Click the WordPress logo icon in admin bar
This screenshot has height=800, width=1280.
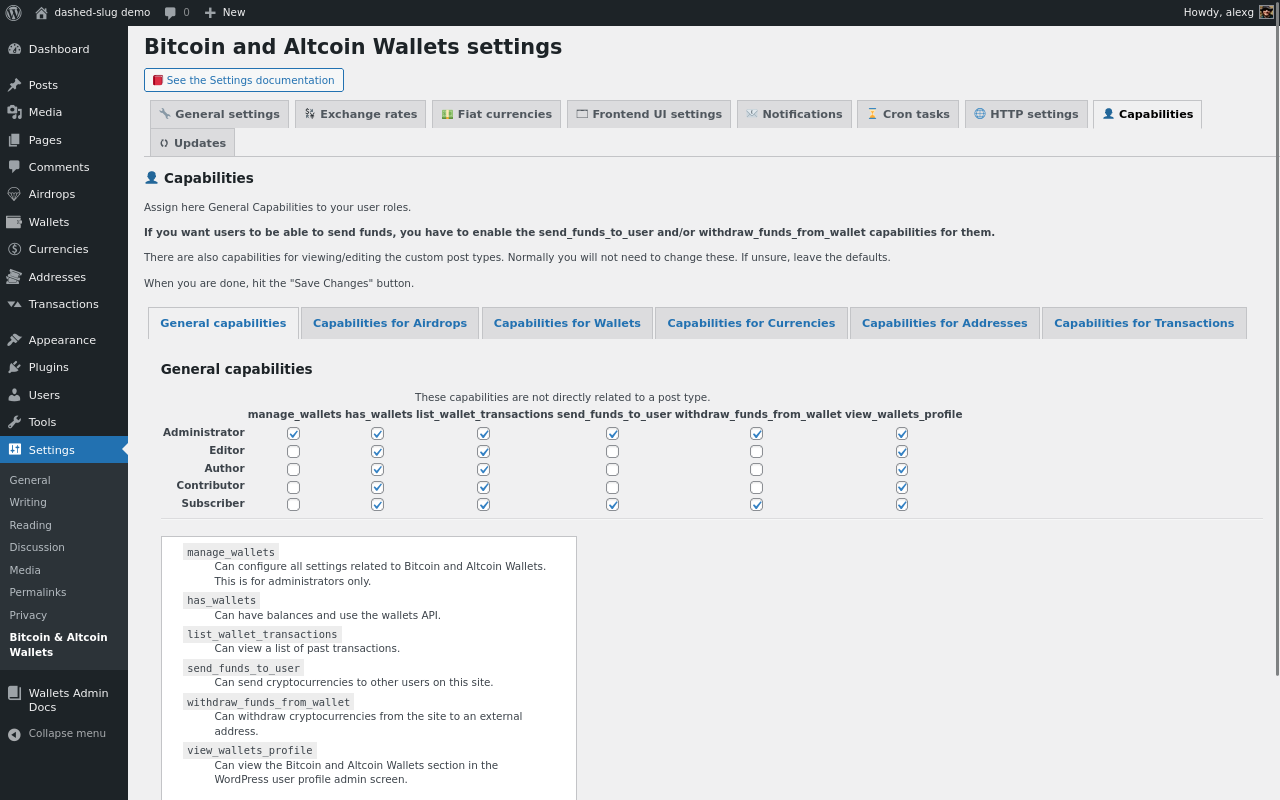[x=13, y=12]
